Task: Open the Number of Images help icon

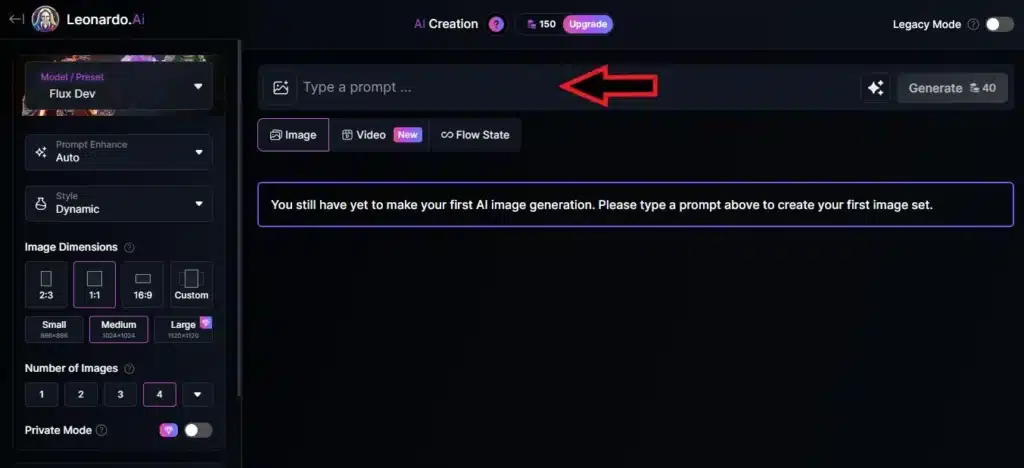Action: [129, 369]
